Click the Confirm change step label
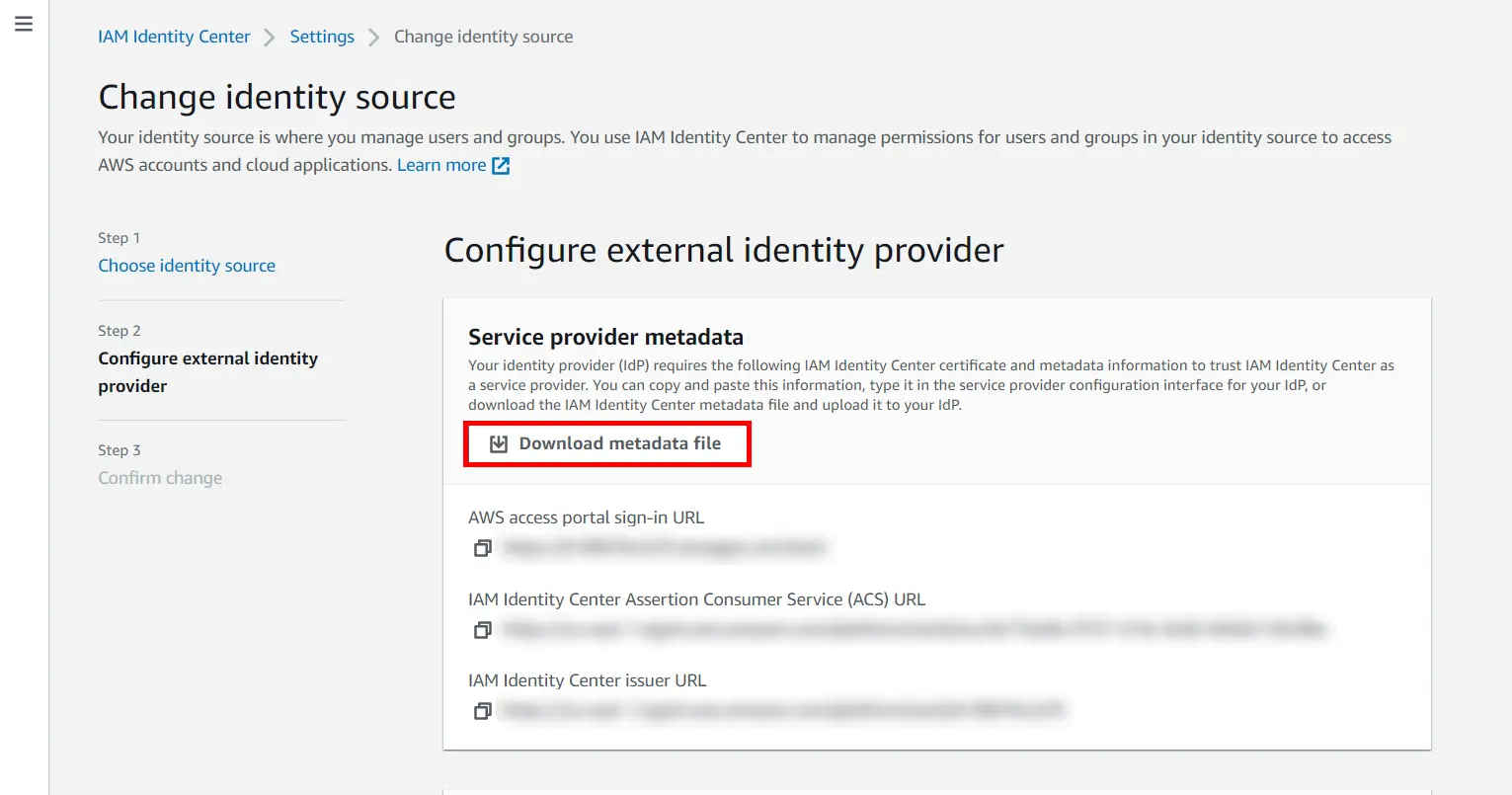This screenshot has width=1512, height=795. pyautogui.click(x=160, y=477)
